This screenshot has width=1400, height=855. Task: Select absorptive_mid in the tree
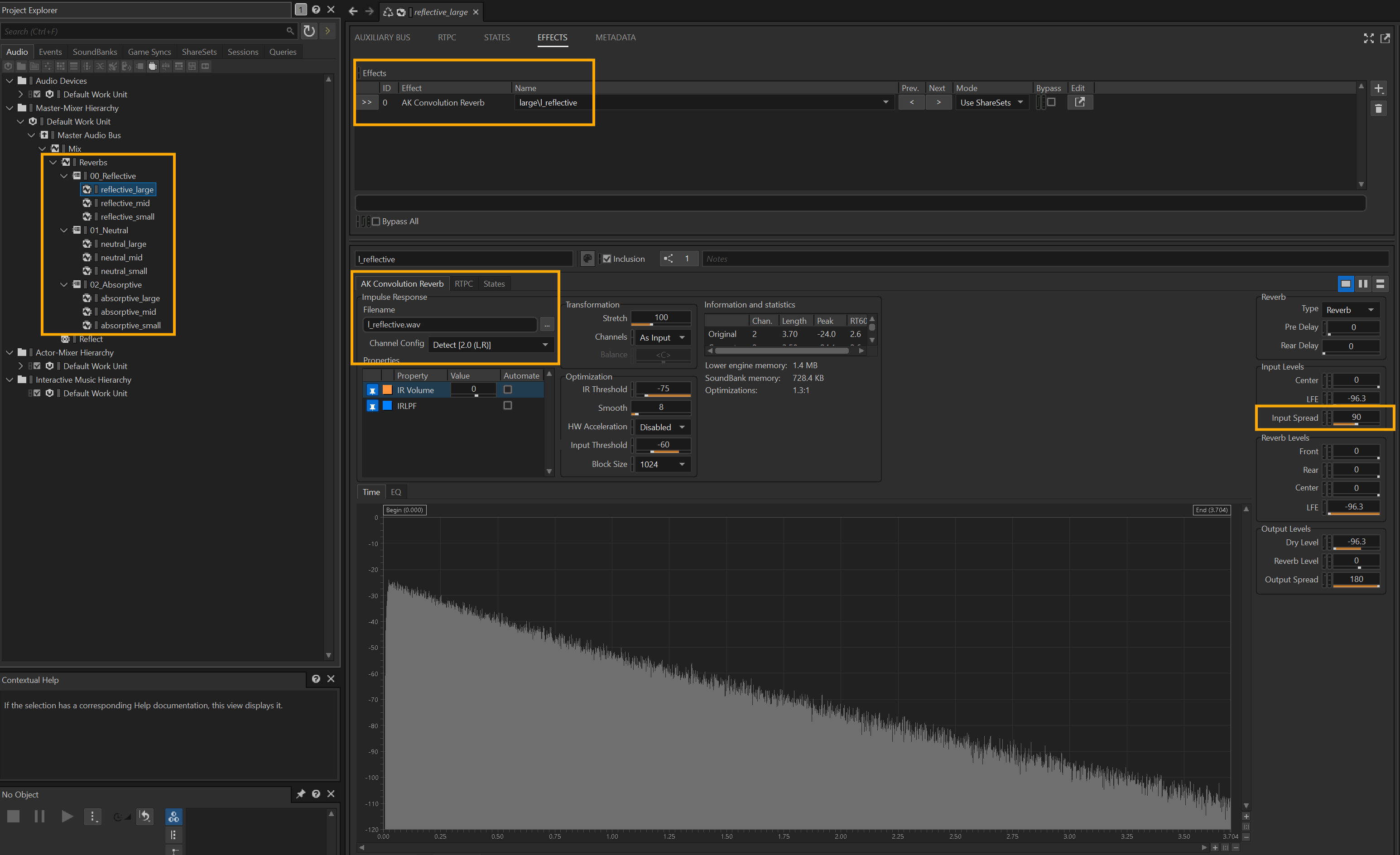point(128,312)
